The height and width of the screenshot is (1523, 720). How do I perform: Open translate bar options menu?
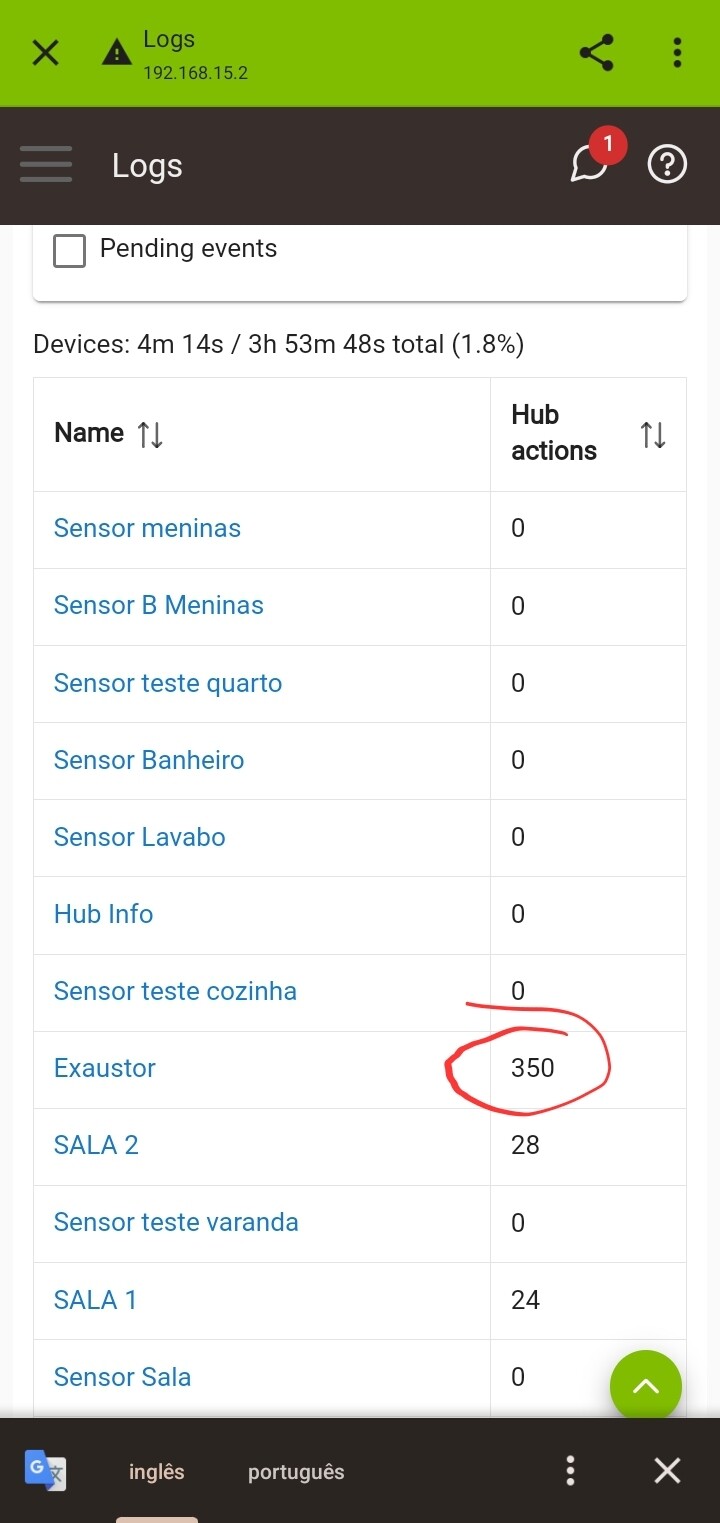[570, 1471]
